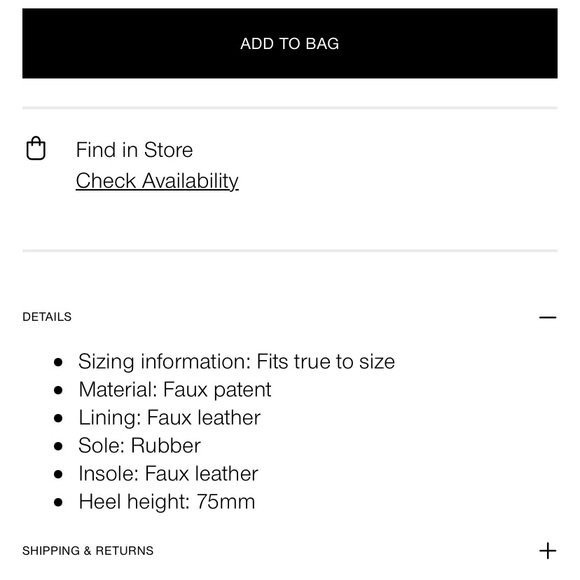Click the Material: Faux patent line
The width and height of the screenshot is (580, 580).
click(x=175, y=390)
